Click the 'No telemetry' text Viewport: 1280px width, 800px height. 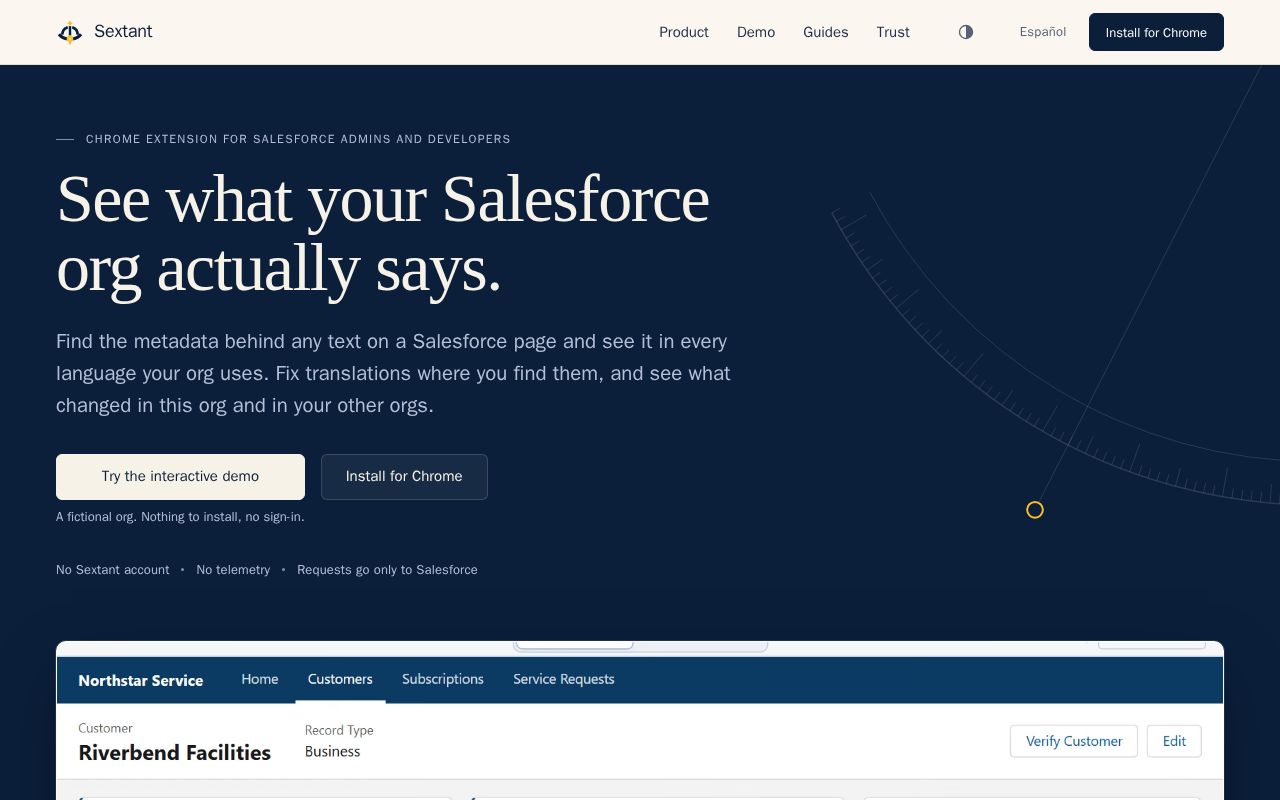click(233, 570)
